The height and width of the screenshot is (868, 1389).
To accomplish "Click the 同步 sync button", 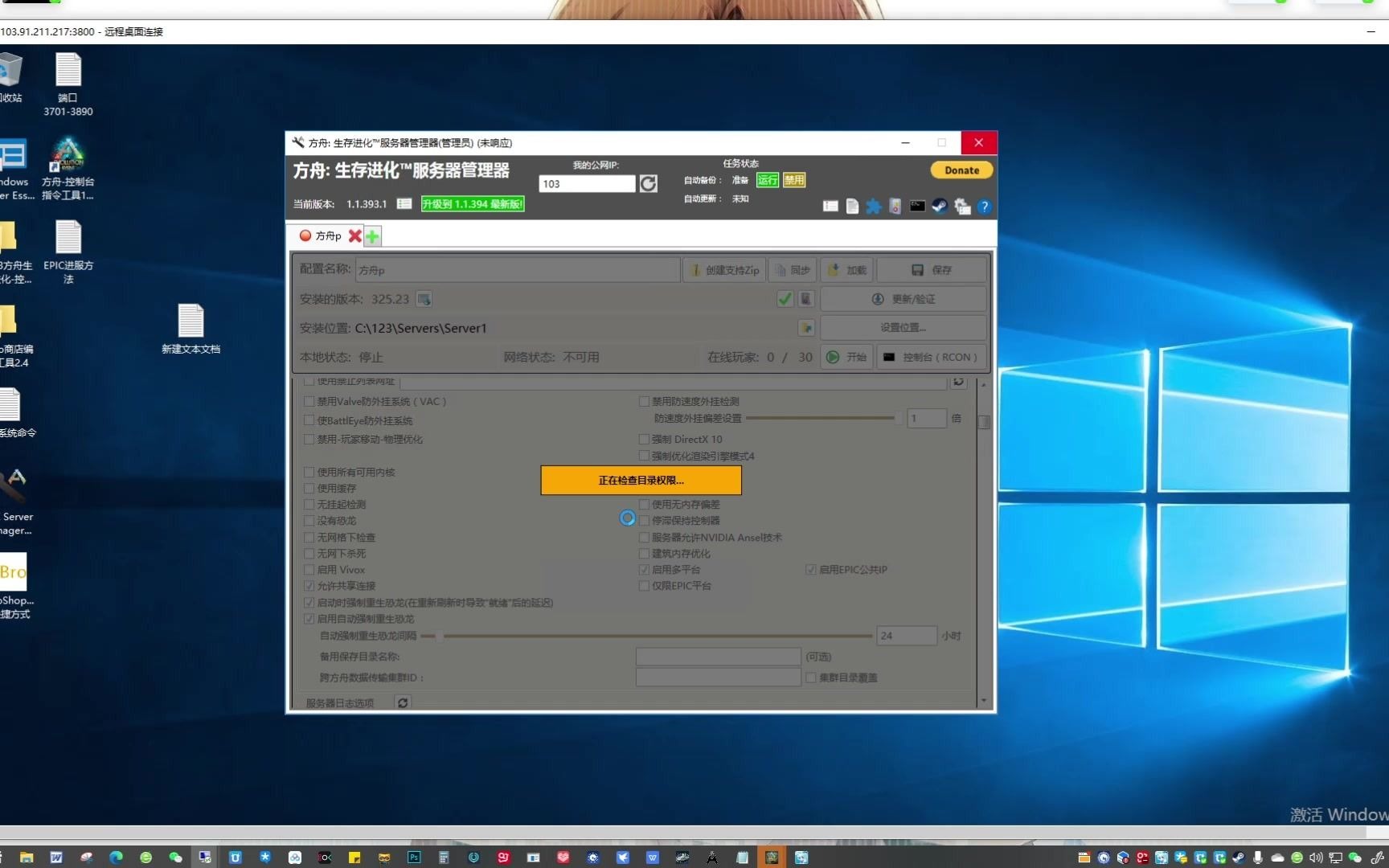I will (x=793, y=270).
